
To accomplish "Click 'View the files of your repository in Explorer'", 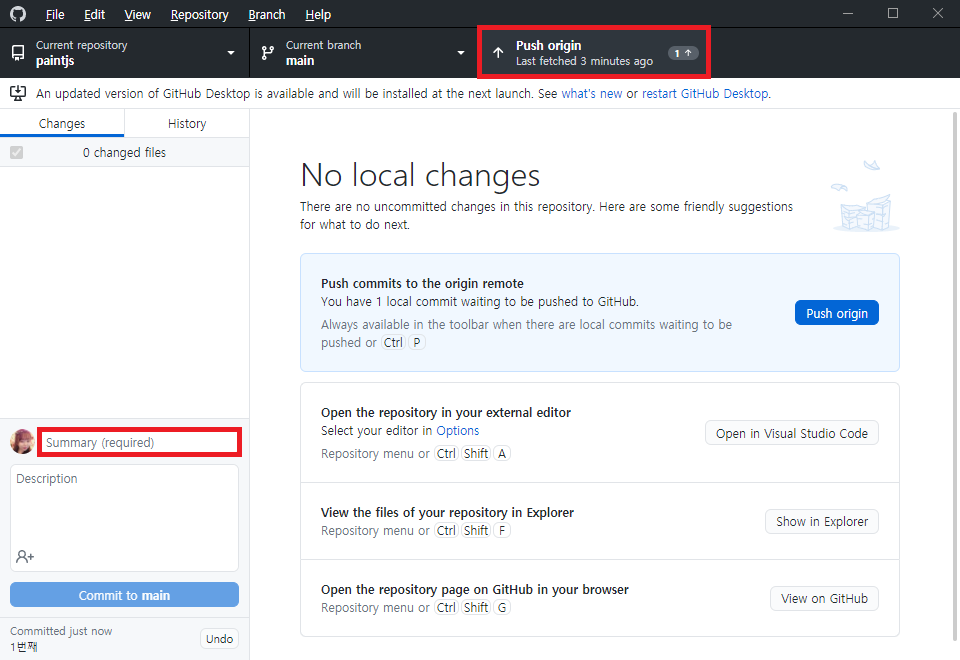I will tap(448, 512).
